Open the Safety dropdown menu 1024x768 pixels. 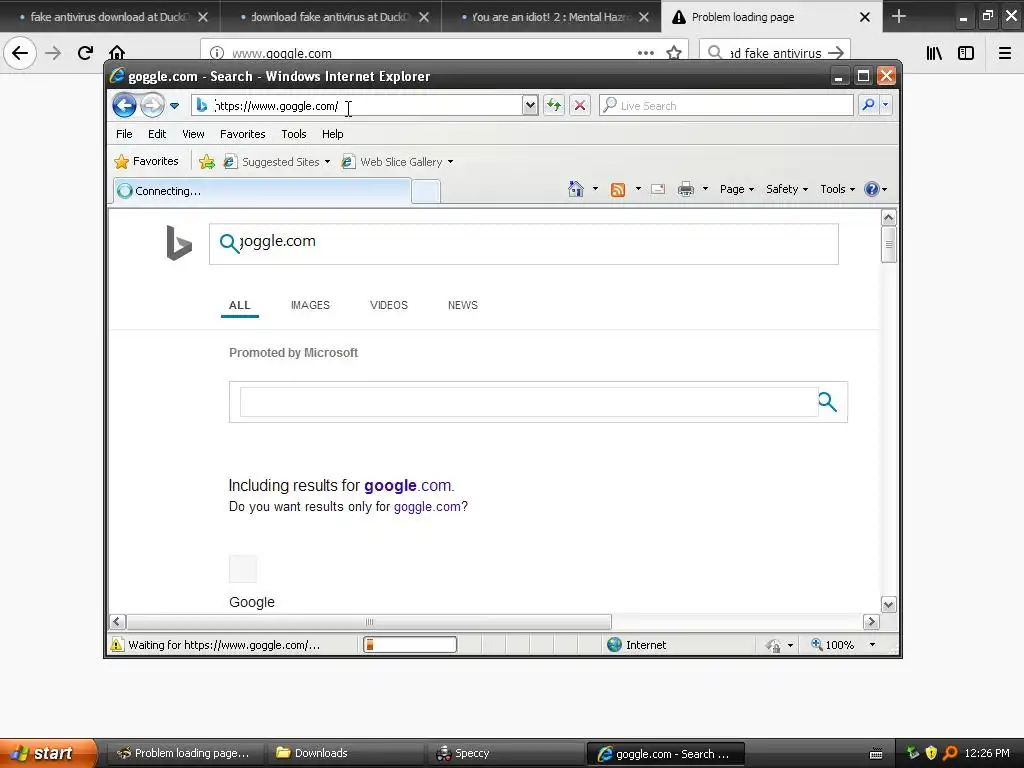[x=787, y=189]
